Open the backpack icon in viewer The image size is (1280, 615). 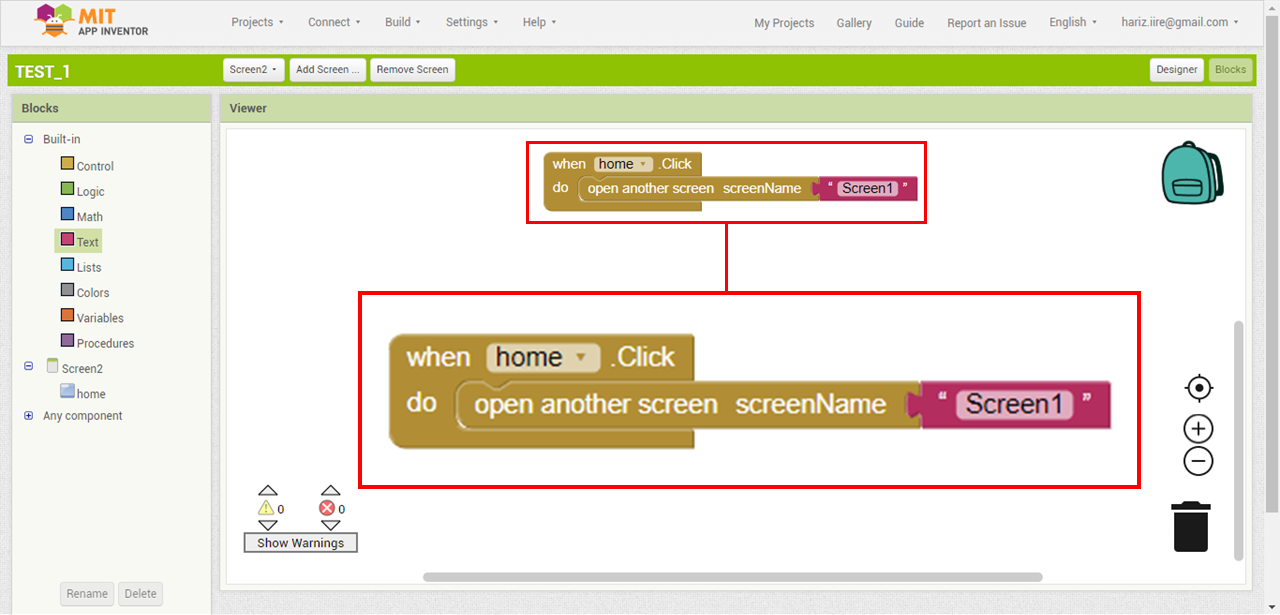(1192, 174)
